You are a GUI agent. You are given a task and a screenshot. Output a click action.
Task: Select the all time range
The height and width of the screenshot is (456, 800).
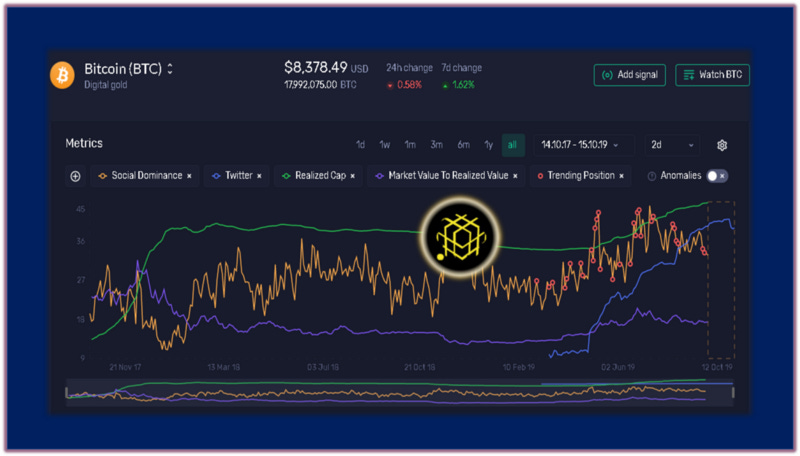click(x=512, y=145)
